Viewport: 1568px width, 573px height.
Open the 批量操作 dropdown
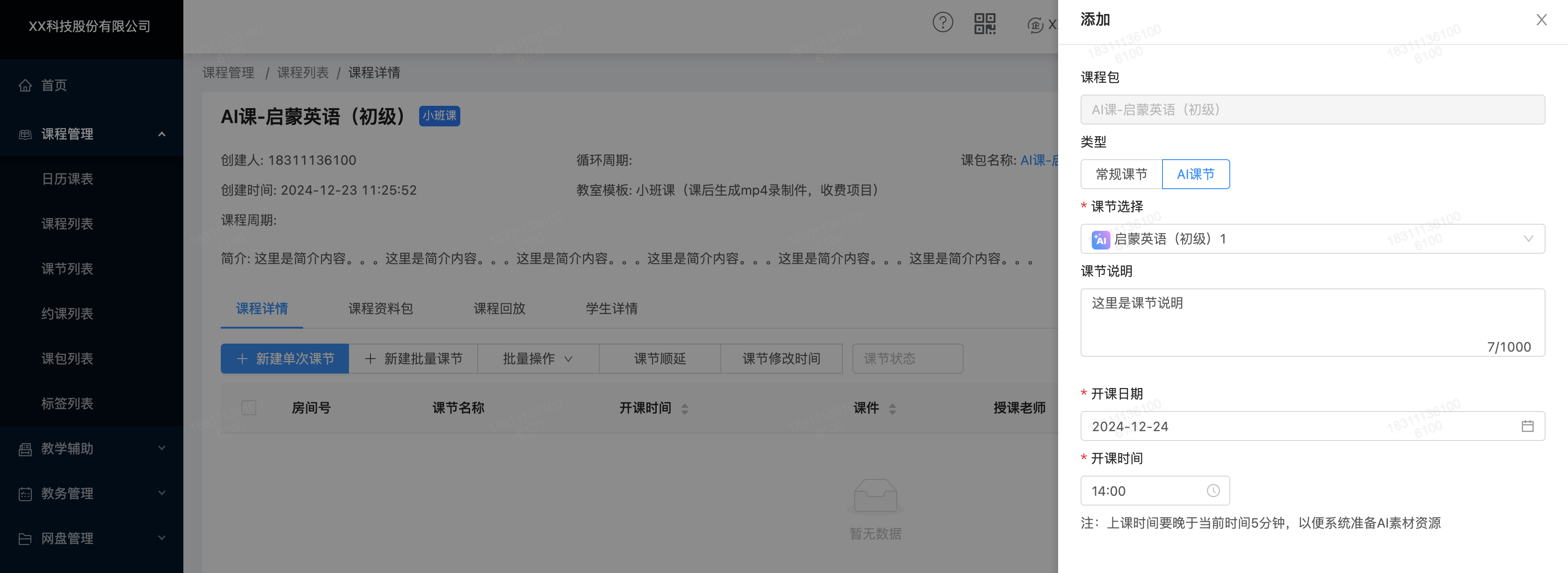(538, 359)
